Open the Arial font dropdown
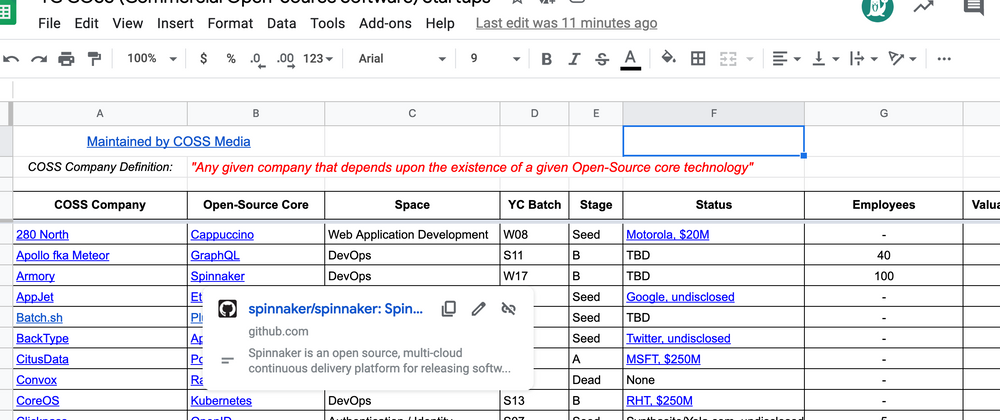The height and width of the screenshot is (420, 1000). point(402,59)
